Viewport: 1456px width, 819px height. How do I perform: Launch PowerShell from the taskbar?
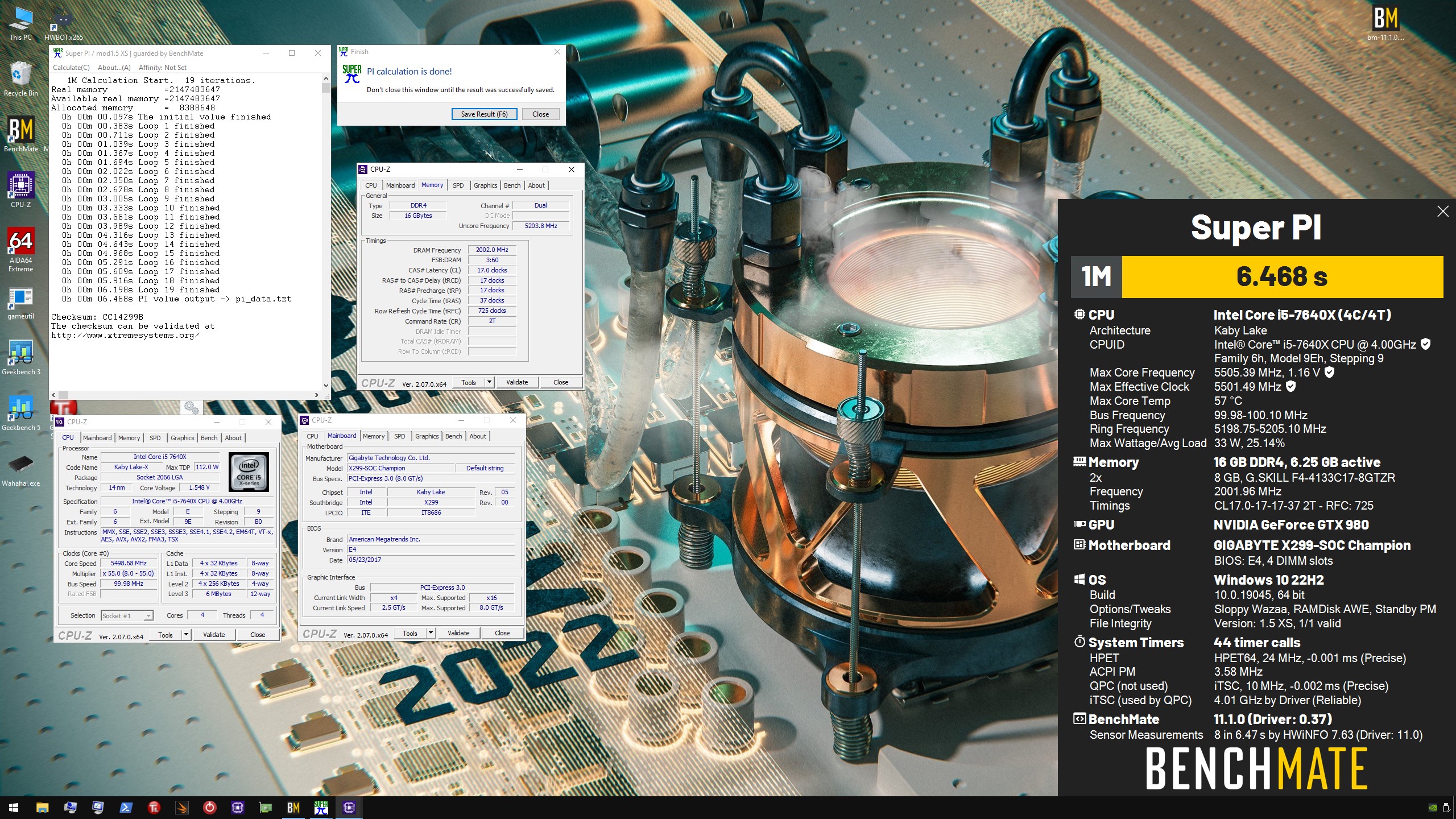pyautogui.click(x=126, y=808)
